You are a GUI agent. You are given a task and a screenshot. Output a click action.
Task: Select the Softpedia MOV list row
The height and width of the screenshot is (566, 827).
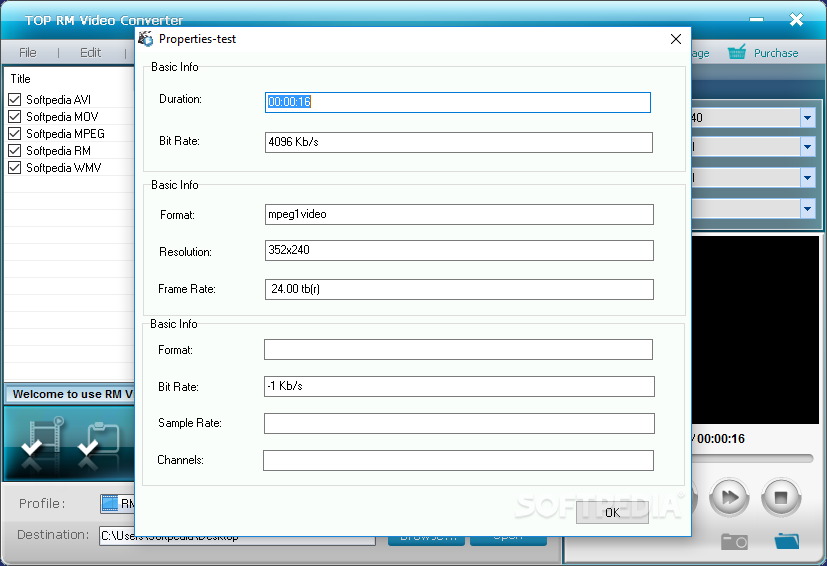point(70,116)
